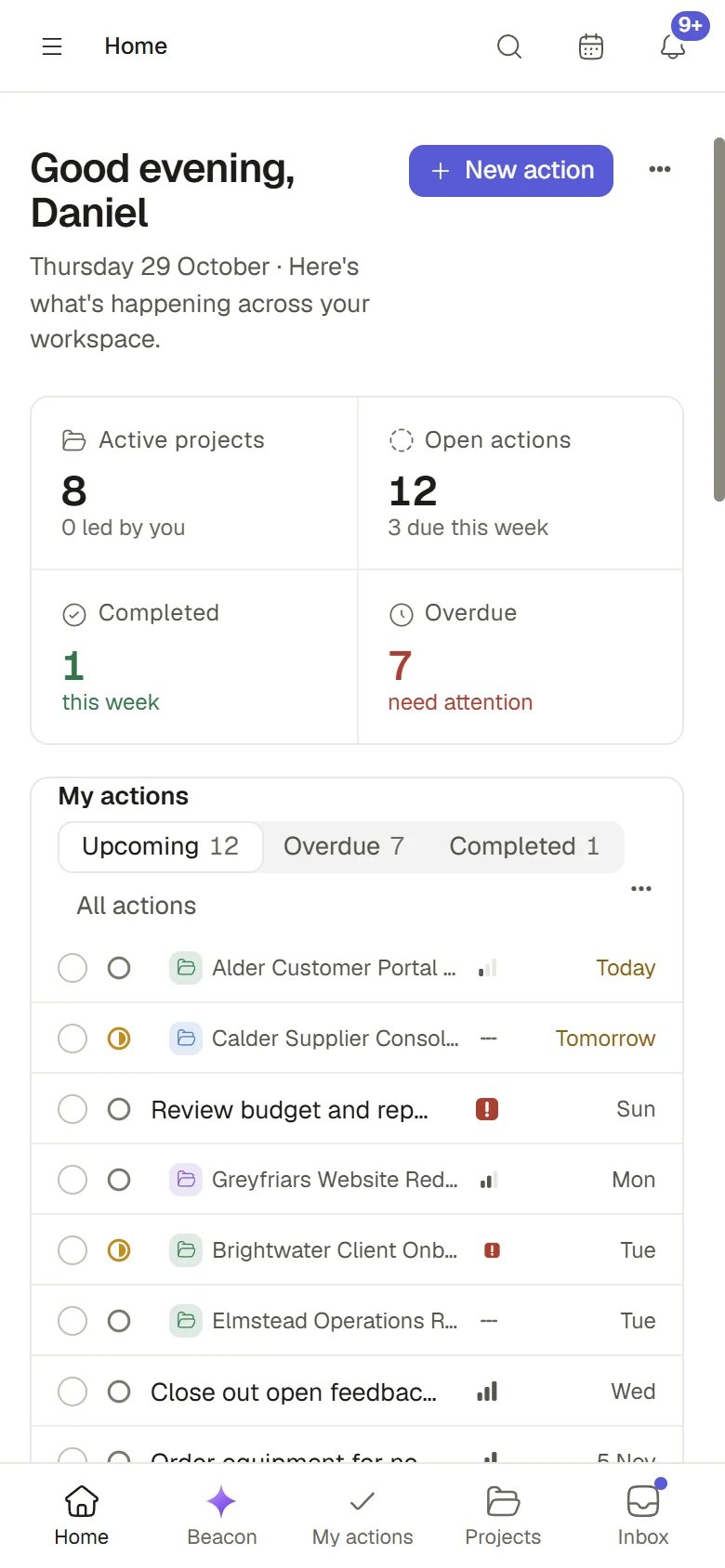
Task: Open notifications bell with 9+ badge
Action: click(x=673, y=46)
